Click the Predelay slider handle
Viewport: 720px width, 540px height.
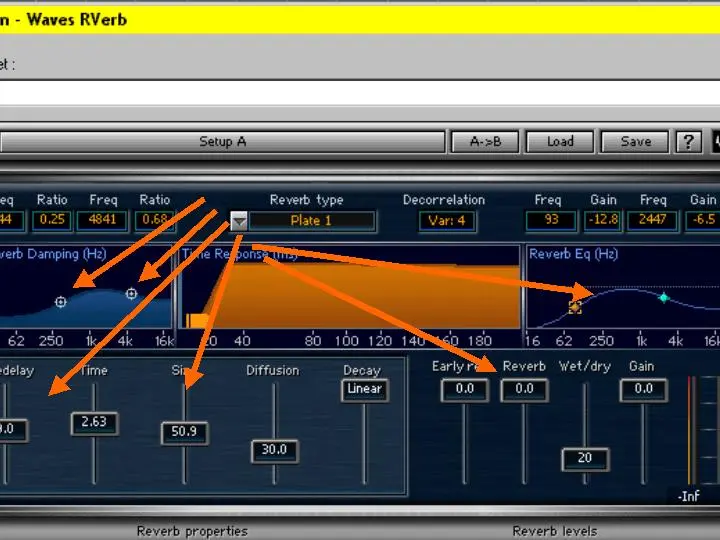12,430
